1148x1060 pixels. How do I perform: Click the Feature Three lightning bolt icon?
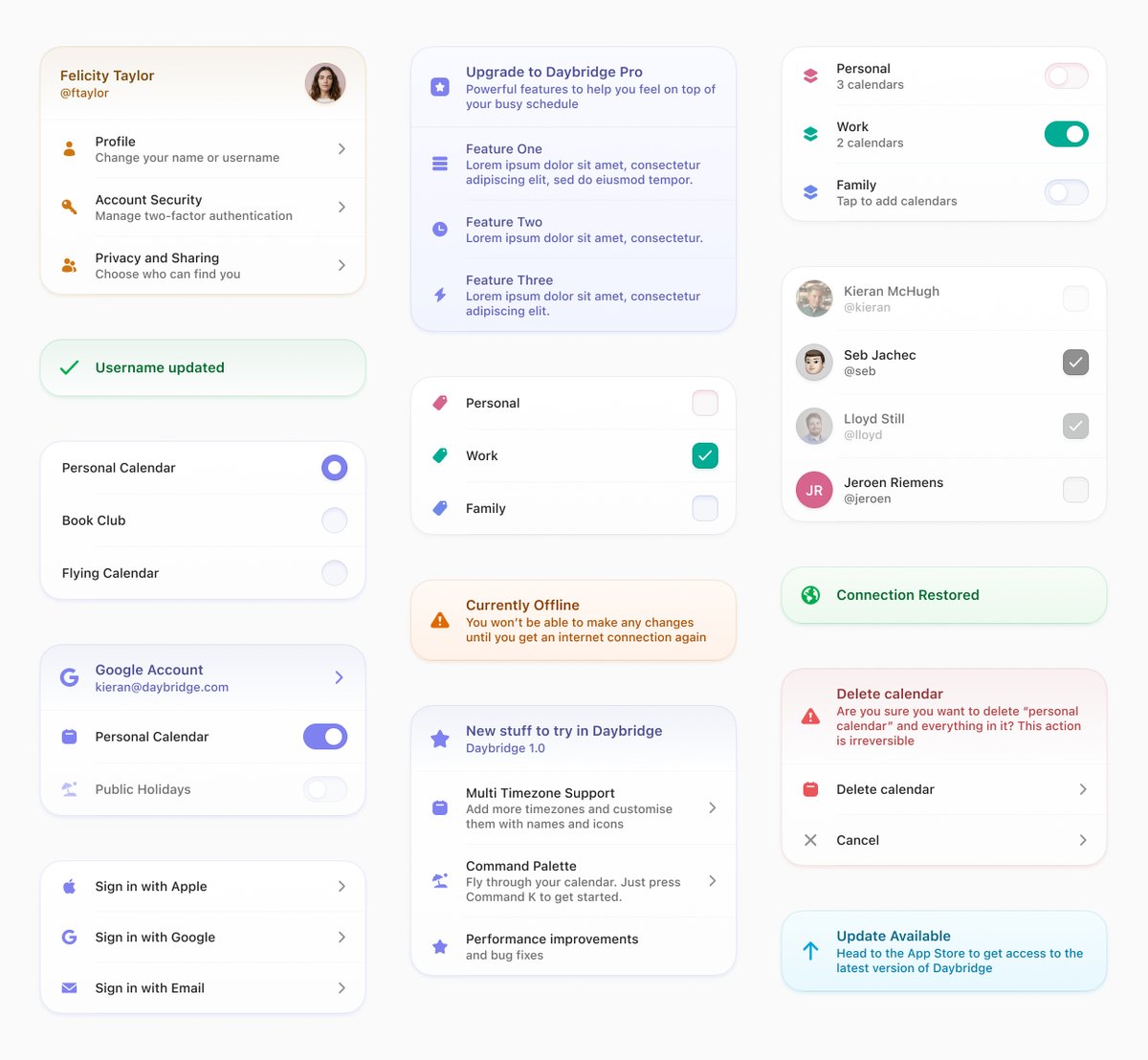coord(440,295)
